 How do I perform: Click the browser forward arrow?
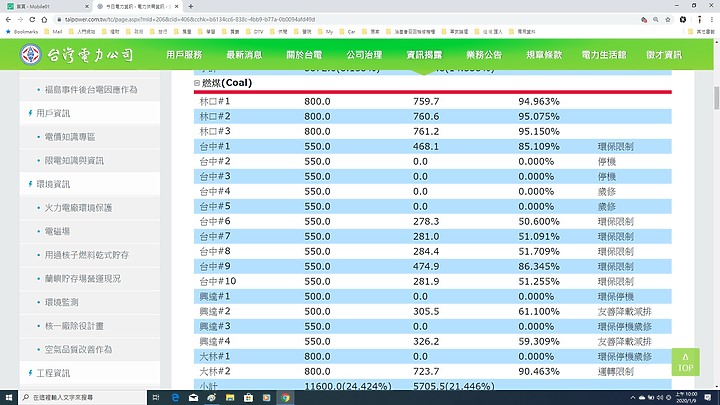(20, 19)
